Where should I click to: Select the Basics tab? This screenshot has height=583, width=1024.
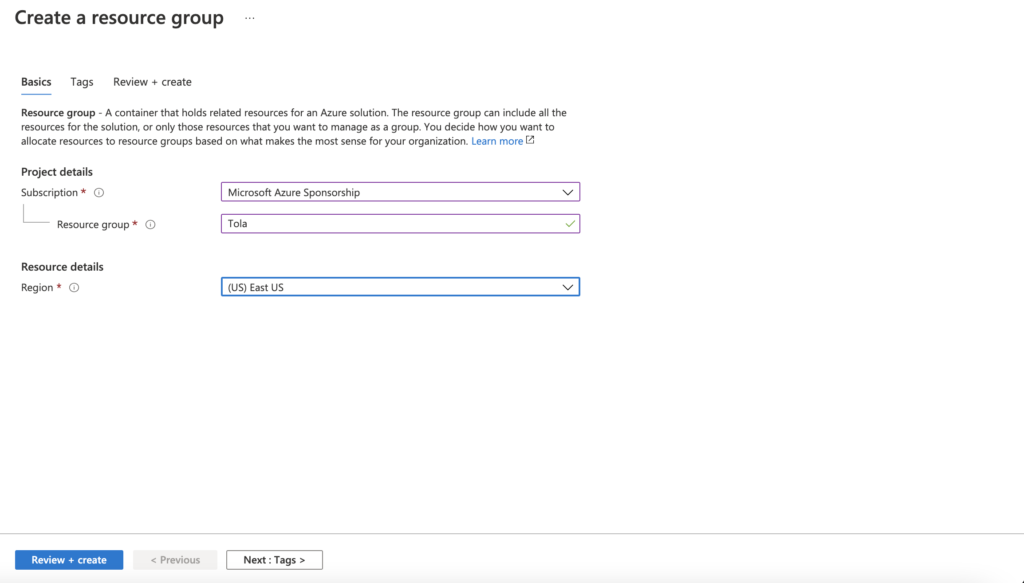click(36, 82)
